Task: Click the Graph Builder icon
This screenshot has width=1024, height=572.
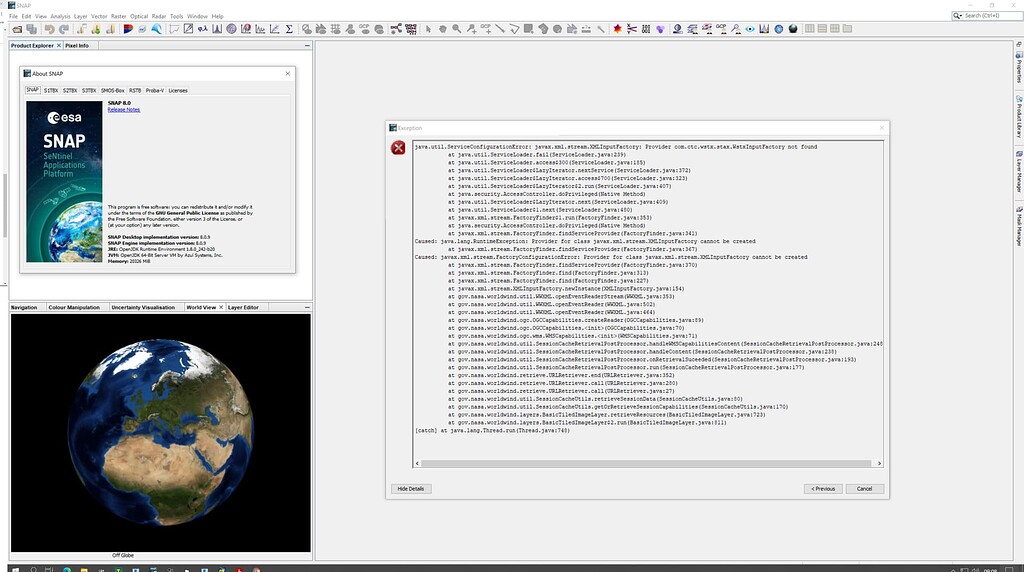Action: [396, 28]
